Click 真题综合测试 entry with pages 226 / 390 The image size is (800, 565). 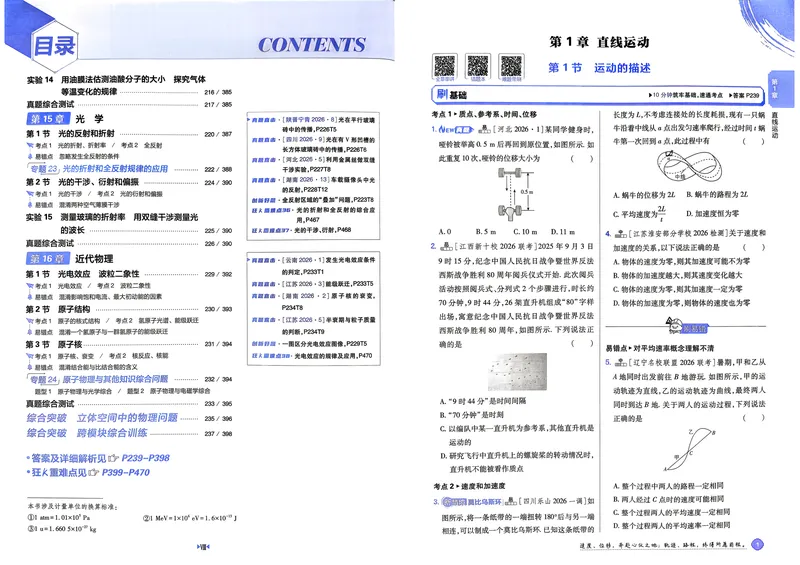[130, 243]
